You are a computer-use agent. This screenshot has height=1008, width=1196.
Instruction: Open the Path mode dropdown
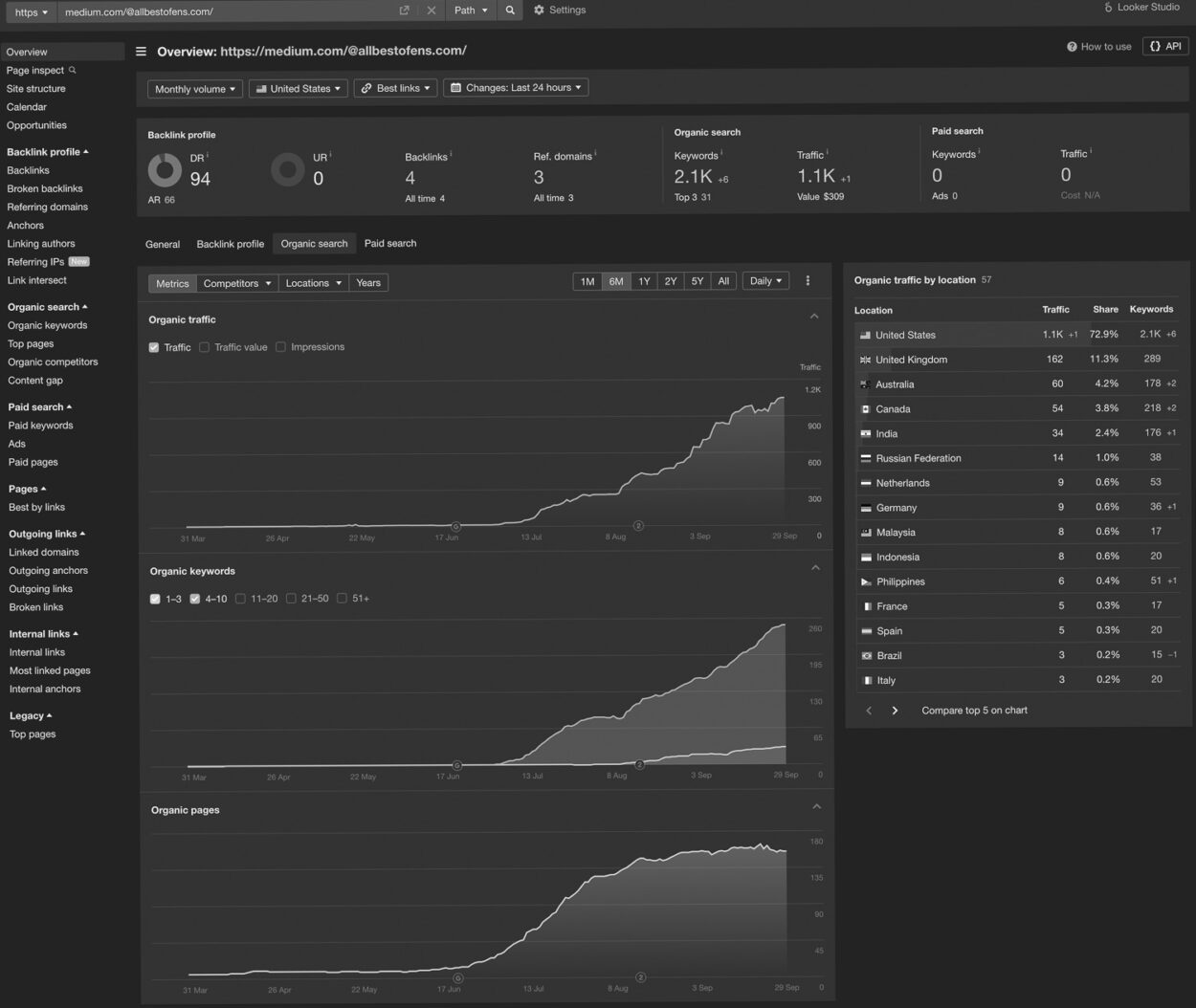471,11
